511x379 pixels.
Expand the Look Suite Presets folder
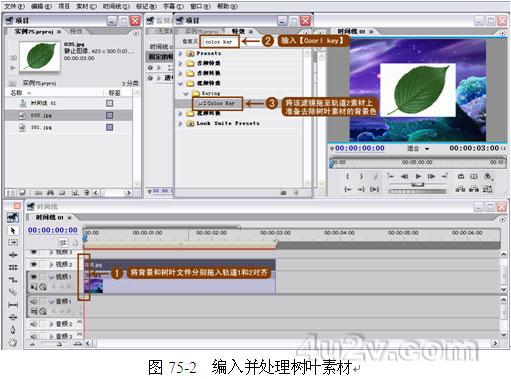pos(181,123)
